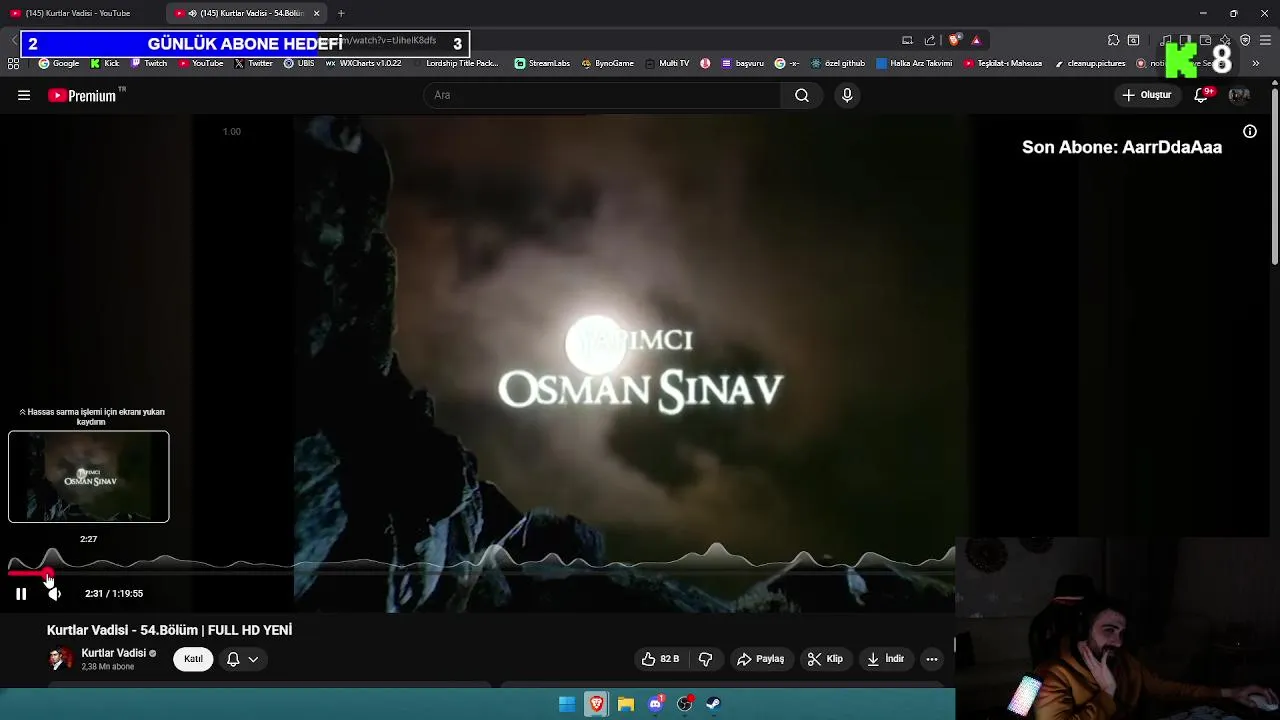
Task: Click the search magnifier button
Action: tap(802, 95)
